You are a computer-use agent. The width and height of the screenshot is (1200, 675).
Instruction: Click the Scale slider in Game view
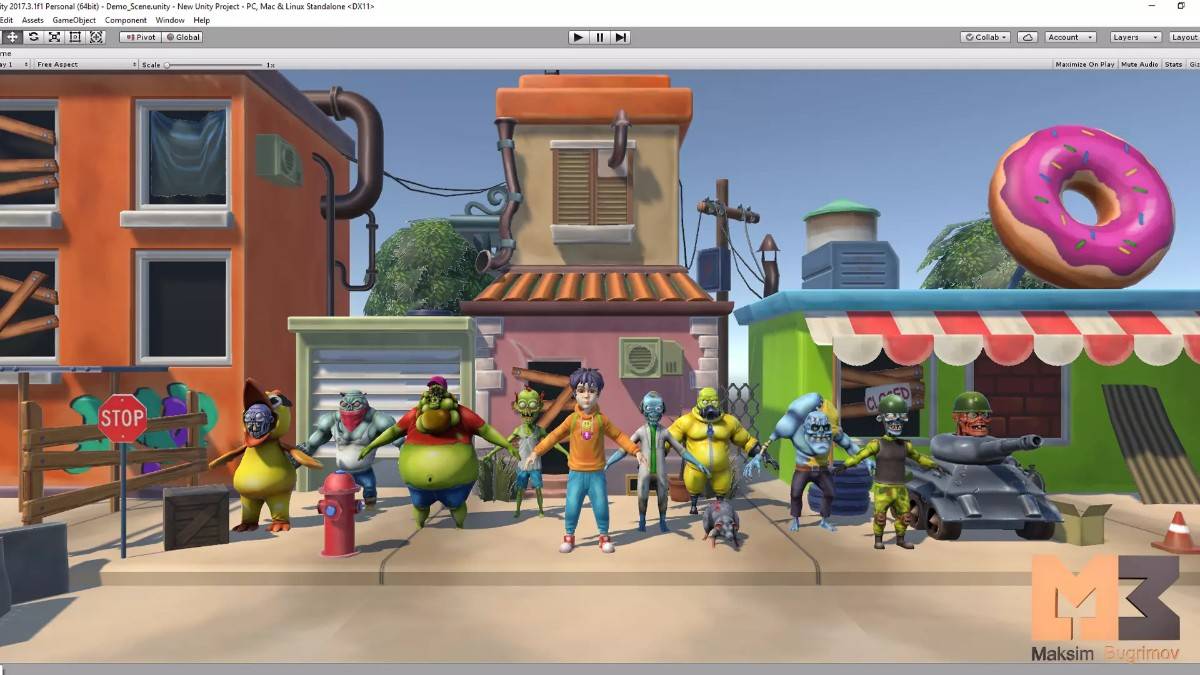coord(214,64)
